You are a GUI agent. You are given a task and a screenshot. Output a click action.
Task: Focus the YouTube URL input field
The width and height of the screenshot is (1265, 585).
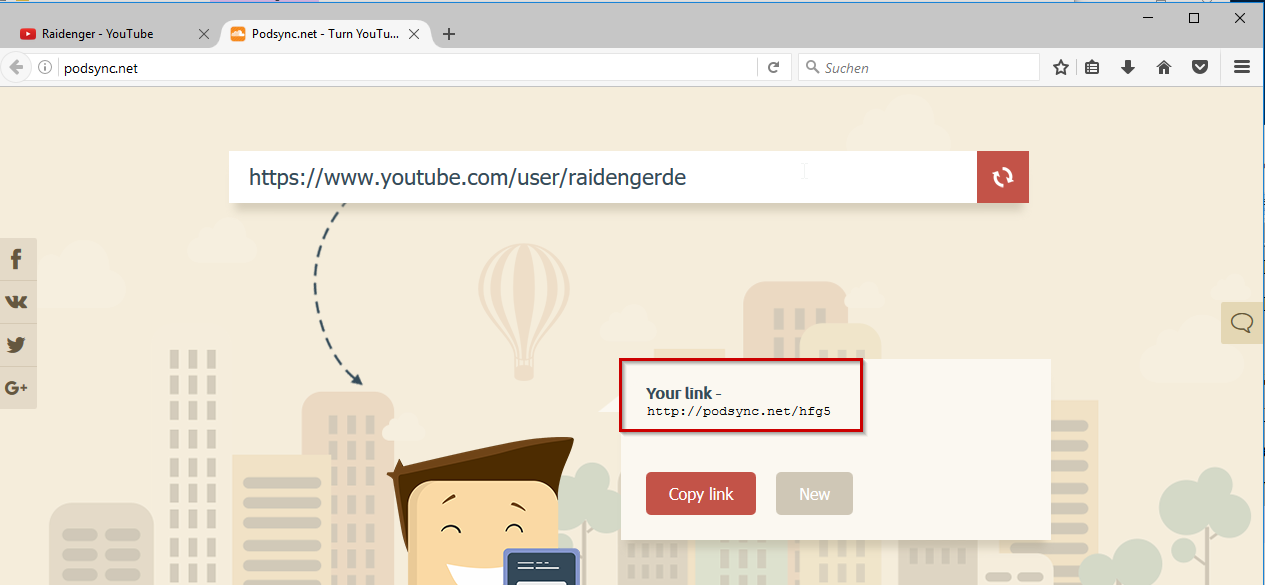[603, 177]
